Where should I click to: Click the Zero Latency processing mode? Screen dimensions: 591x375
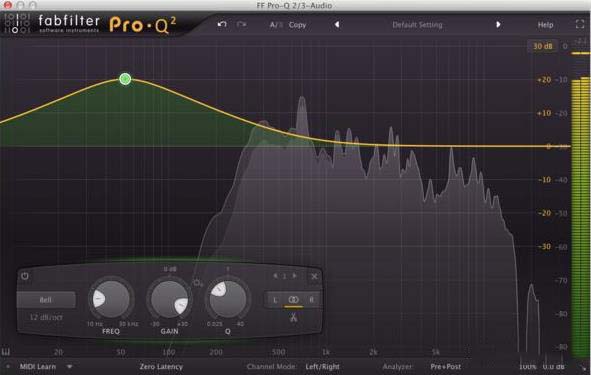(x=161, y=366)
